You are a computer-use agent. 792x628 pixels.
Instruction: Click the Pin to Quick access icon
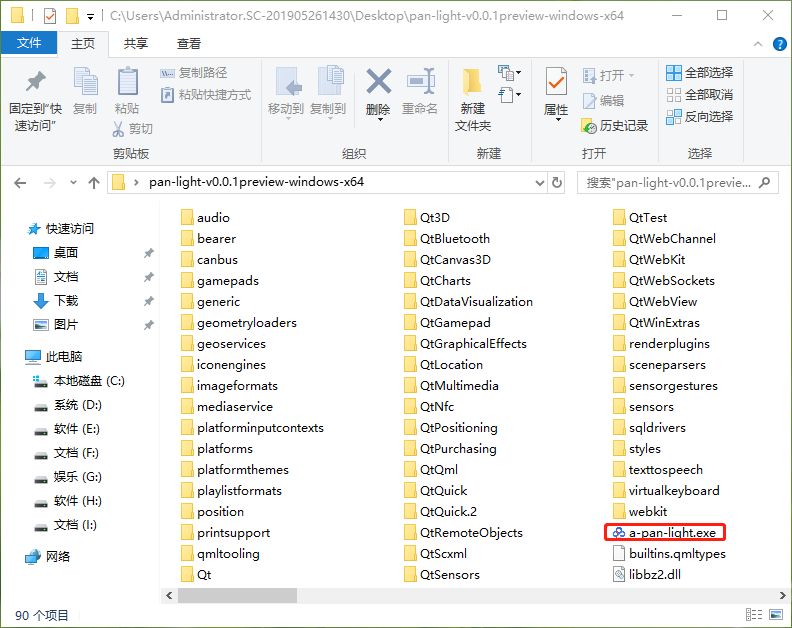pyautogui.click(x=35, y=82)
